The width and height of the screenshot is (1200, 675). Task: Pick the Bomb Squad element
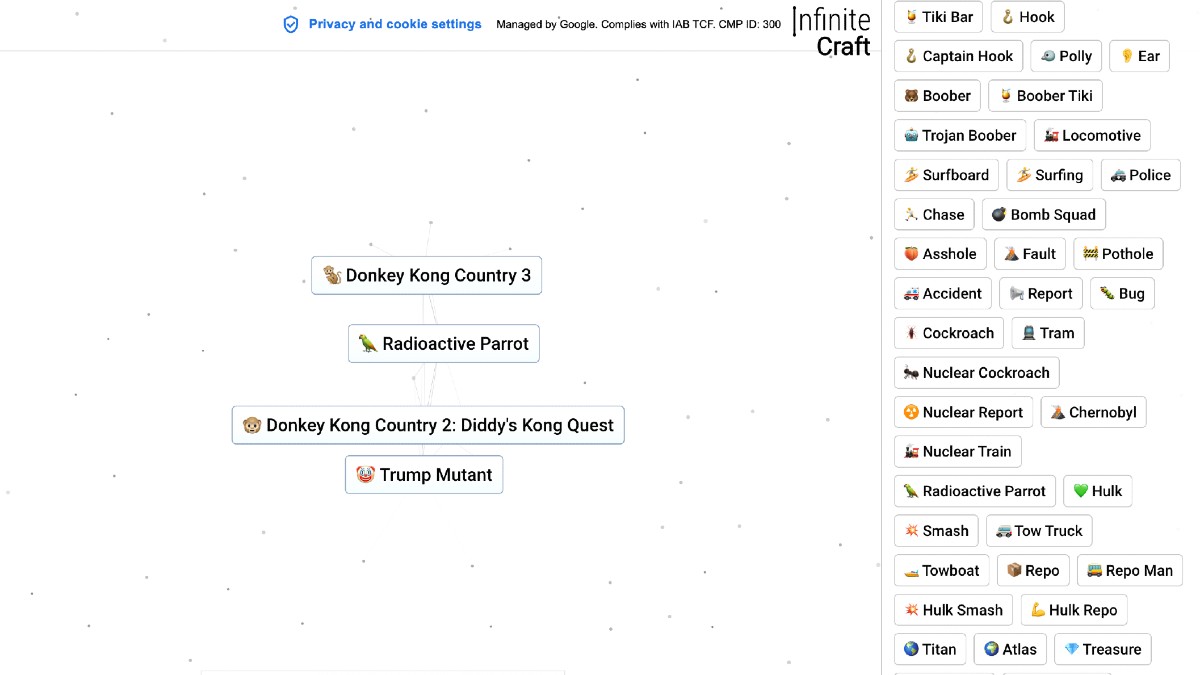coord(1043,214)
